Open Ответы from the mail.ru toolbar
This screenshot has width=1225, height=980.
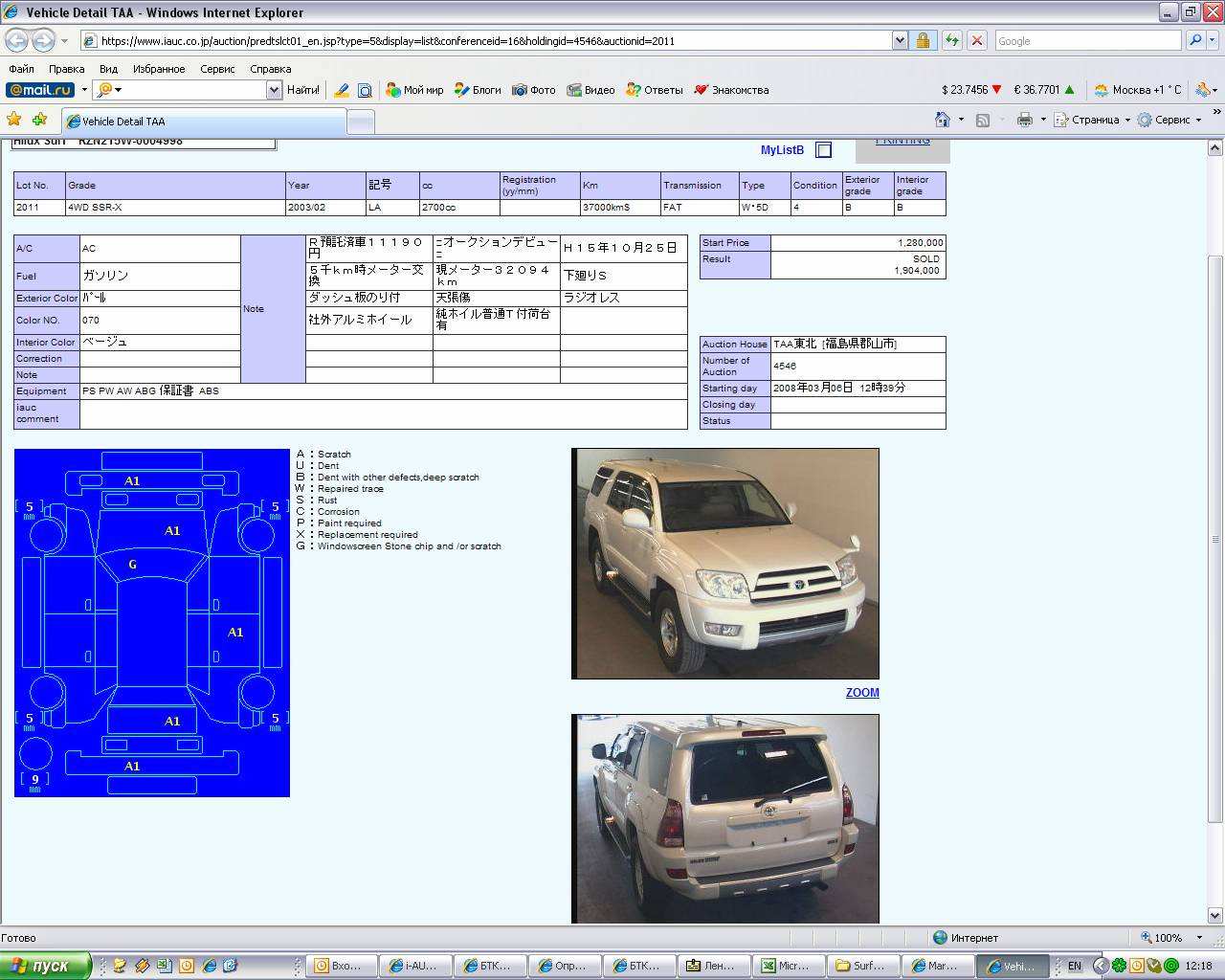[x=655, y=90]
